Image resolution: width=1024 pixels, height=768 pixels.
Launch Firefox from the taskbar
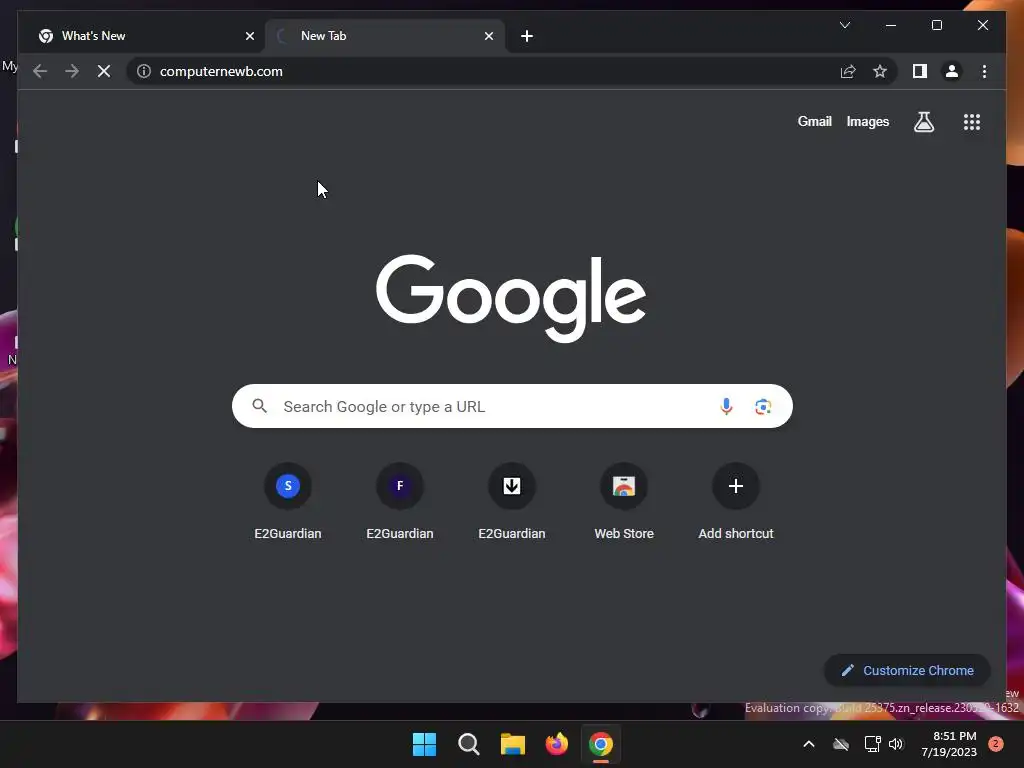(556, 744)
